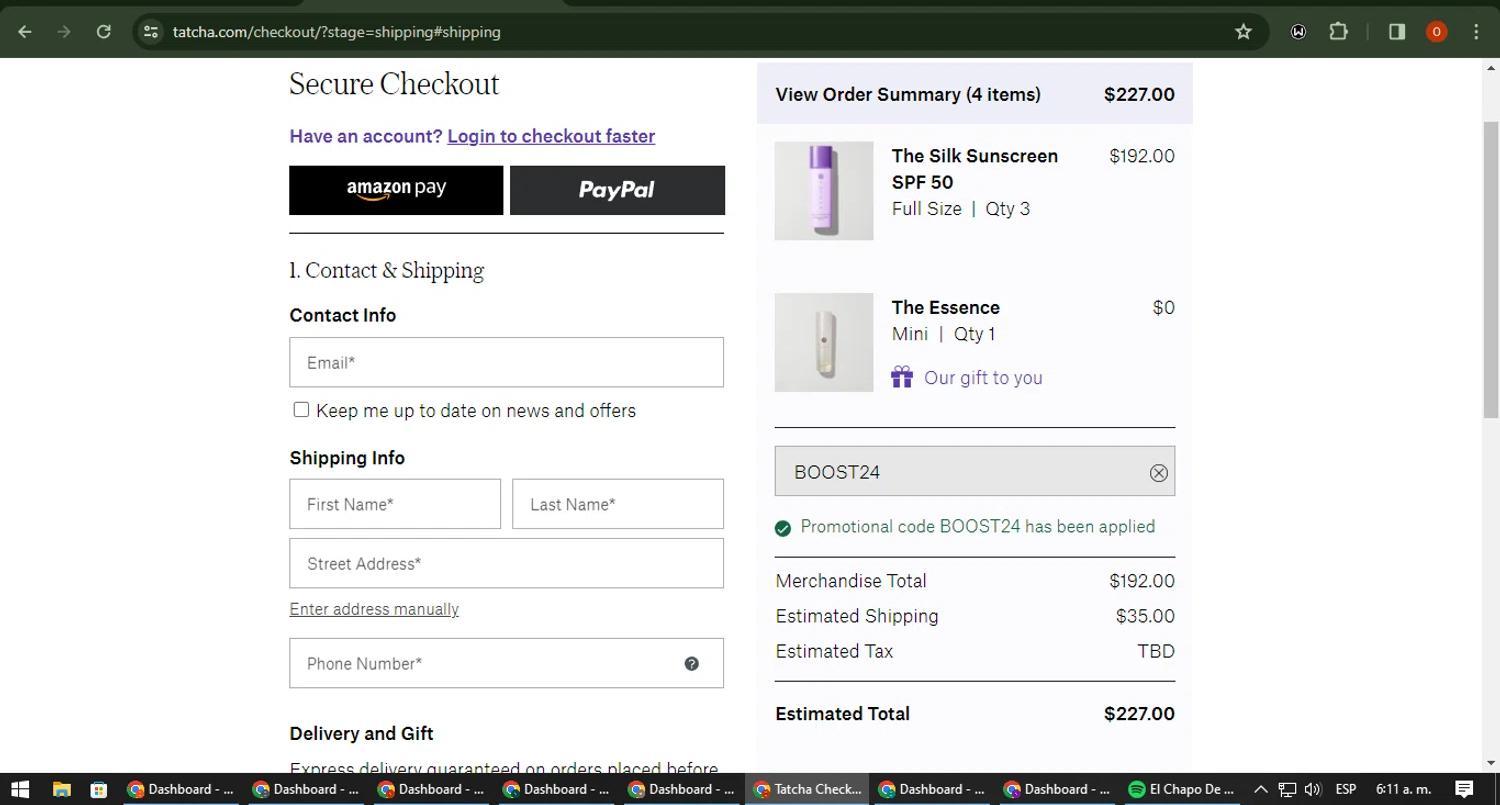Click the gift icon beside Our gift to you
The image size is (1500, 805).
click(x=902, y=377)
